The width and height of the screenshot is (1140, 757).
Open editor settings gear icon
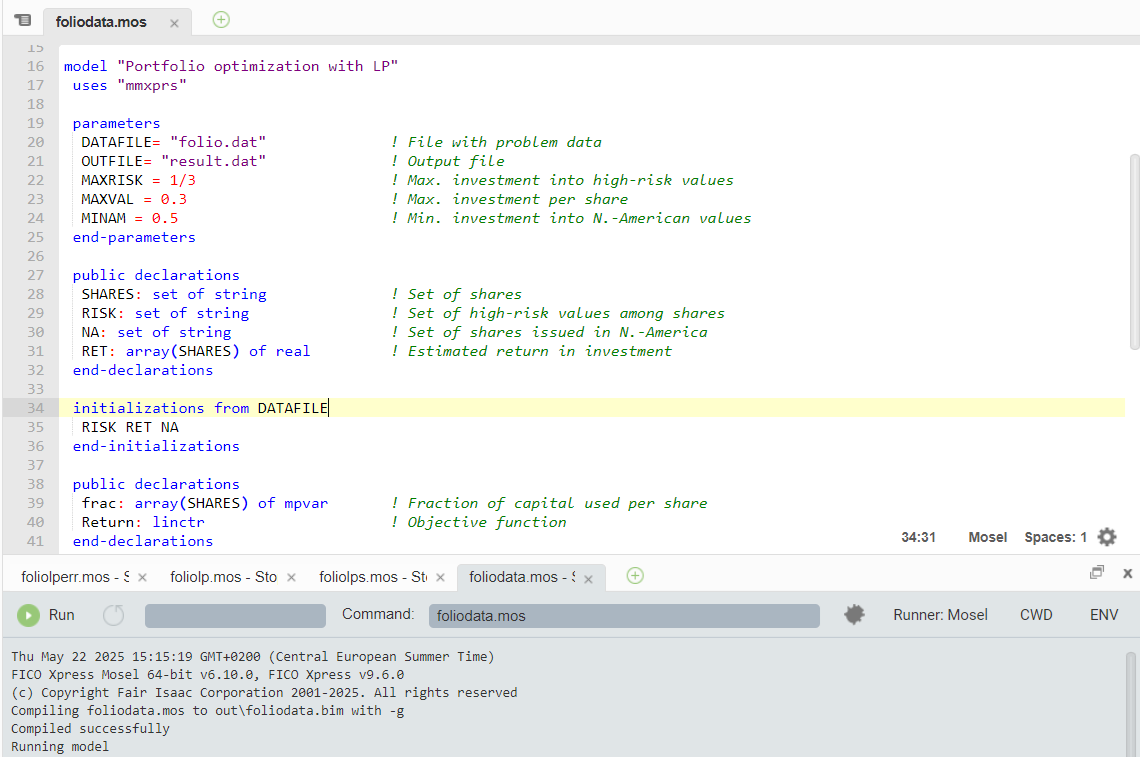point(1107,537)
